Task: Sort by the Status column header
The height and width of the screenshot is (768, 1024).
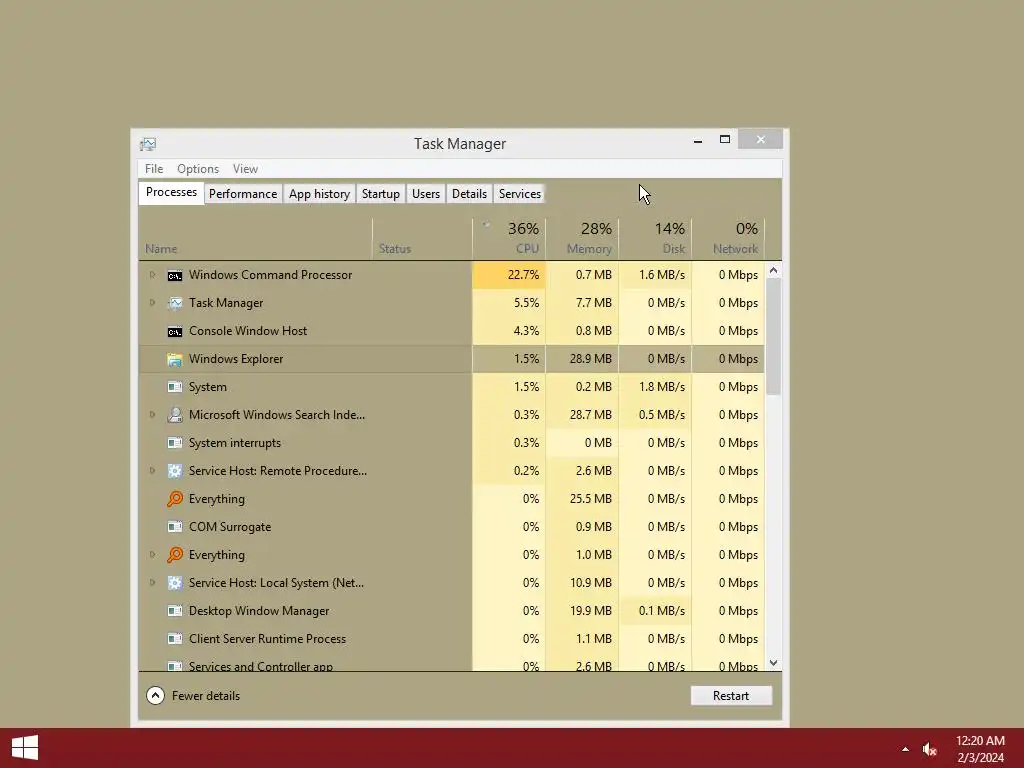Action: coord(423,238)
